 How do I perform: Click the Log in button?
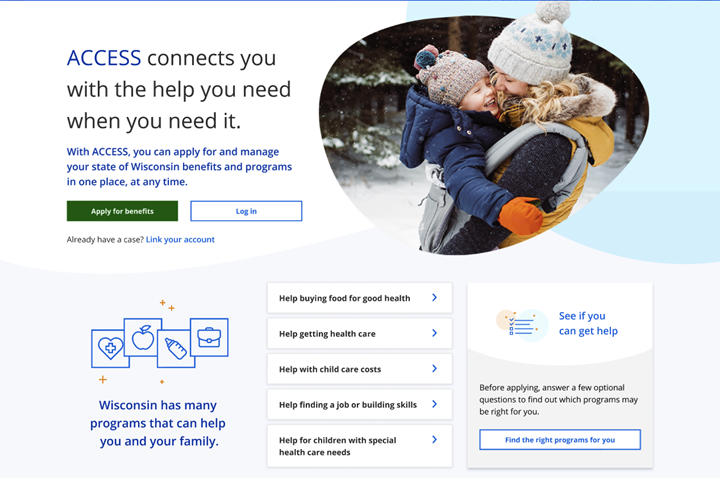click(246, 211)
